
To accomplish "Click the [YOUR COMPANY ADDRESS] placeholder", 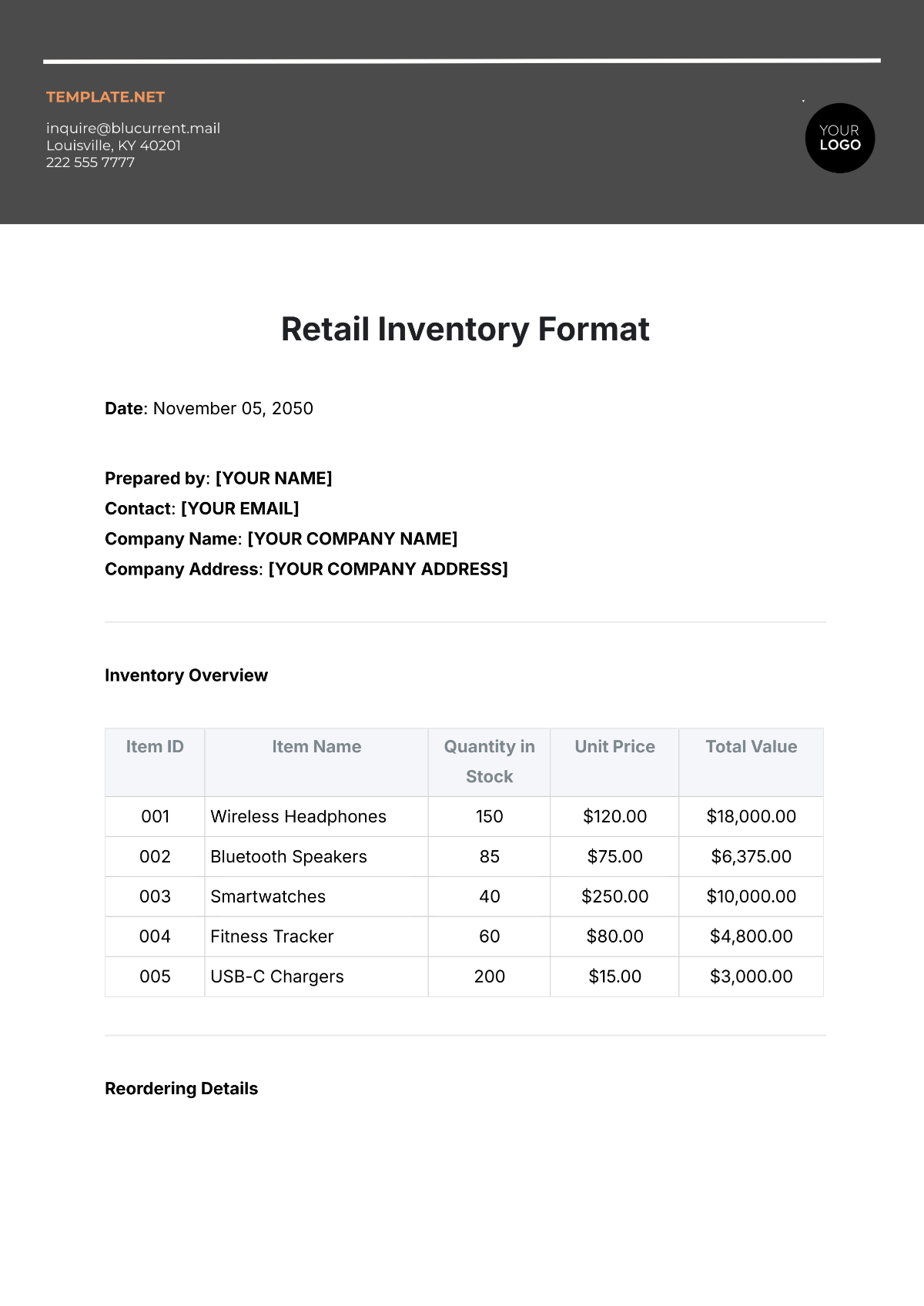I will pyautogui.click(x=388, y=569).
